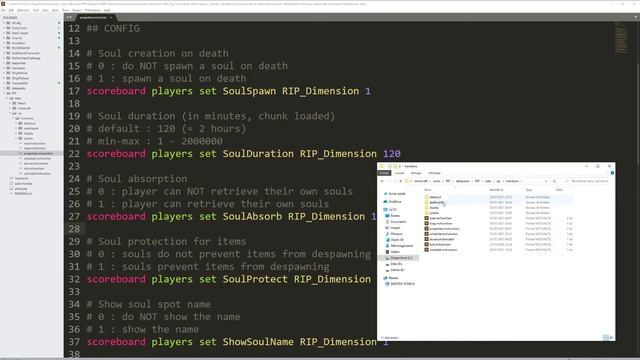Click the word SoulSpawn on line 17
Screen dimensions: 640x360
249,91
